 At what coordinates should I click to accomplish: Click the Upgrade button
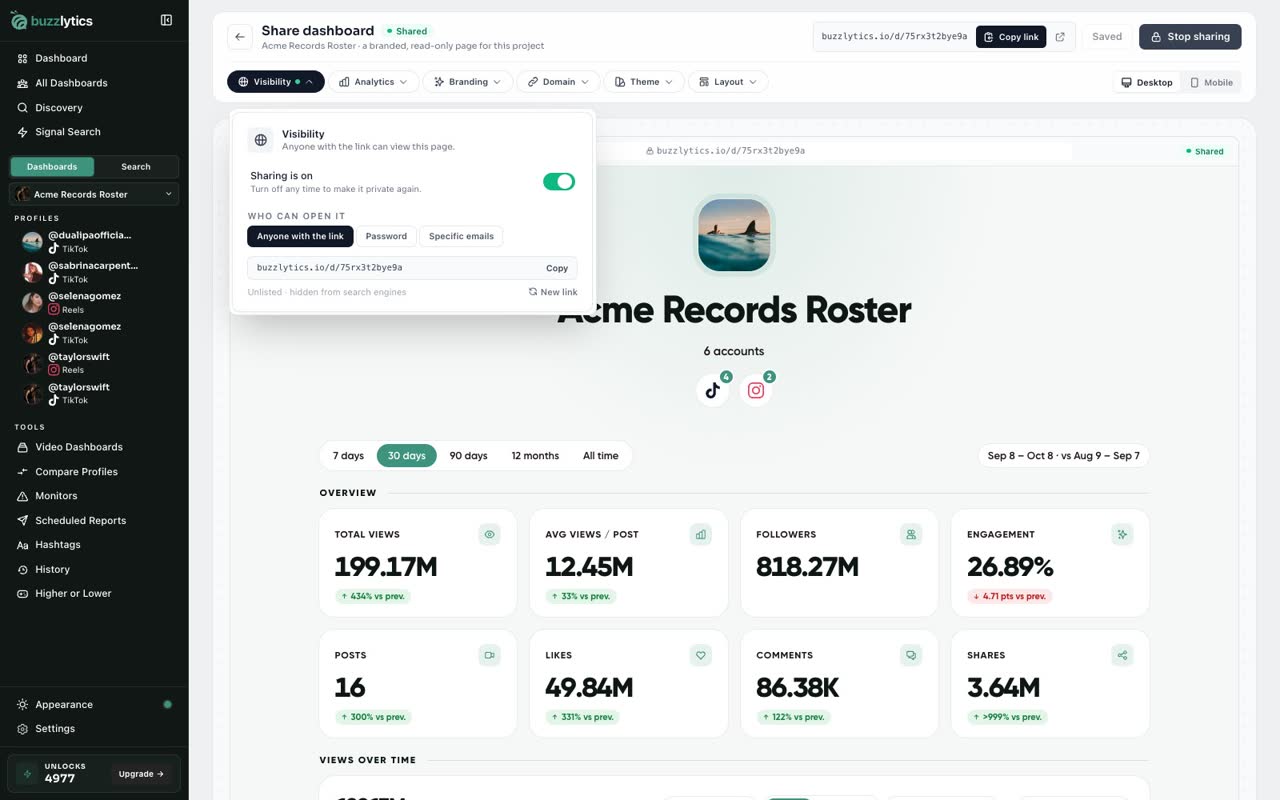pos(141,774)
